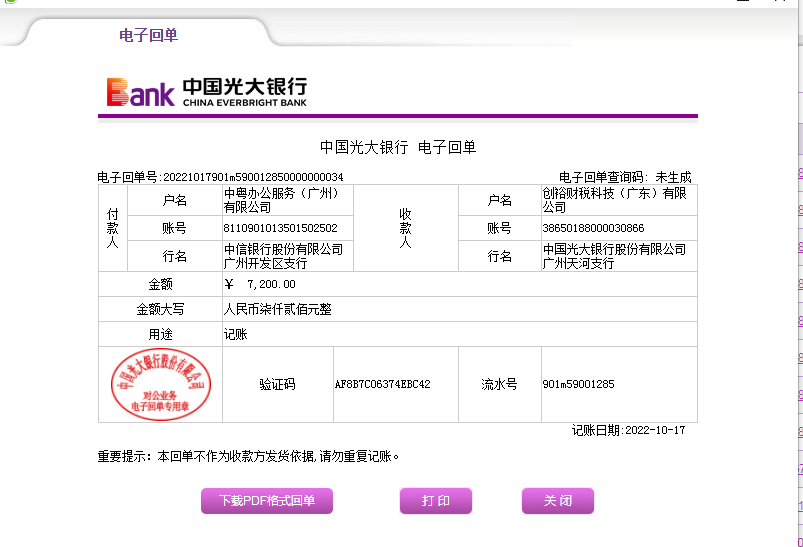Screen dimensions: 803x547
Task: Select the receipt number 20221017901m590012850000000034
Action: (253, 177)
